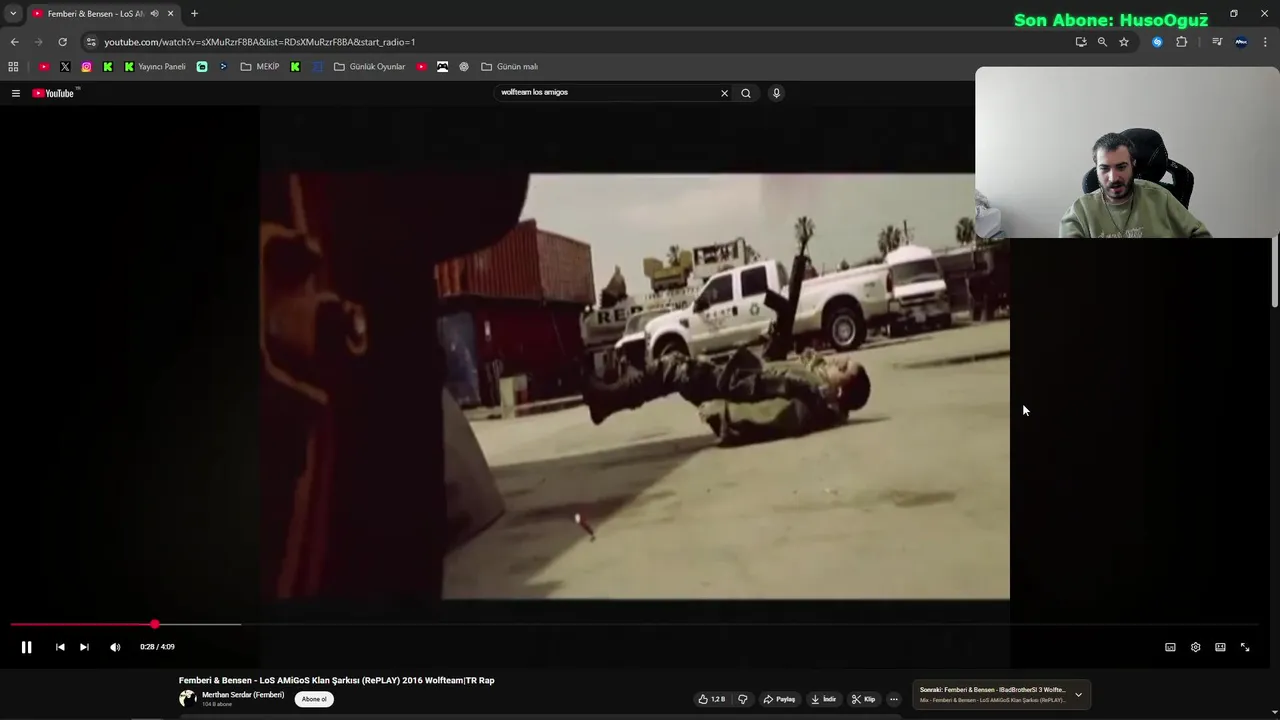This screenshot has width=1280, height=720.
Task: Open the zoom magnifier in address bar
Action: click(x=1102, y=42)
